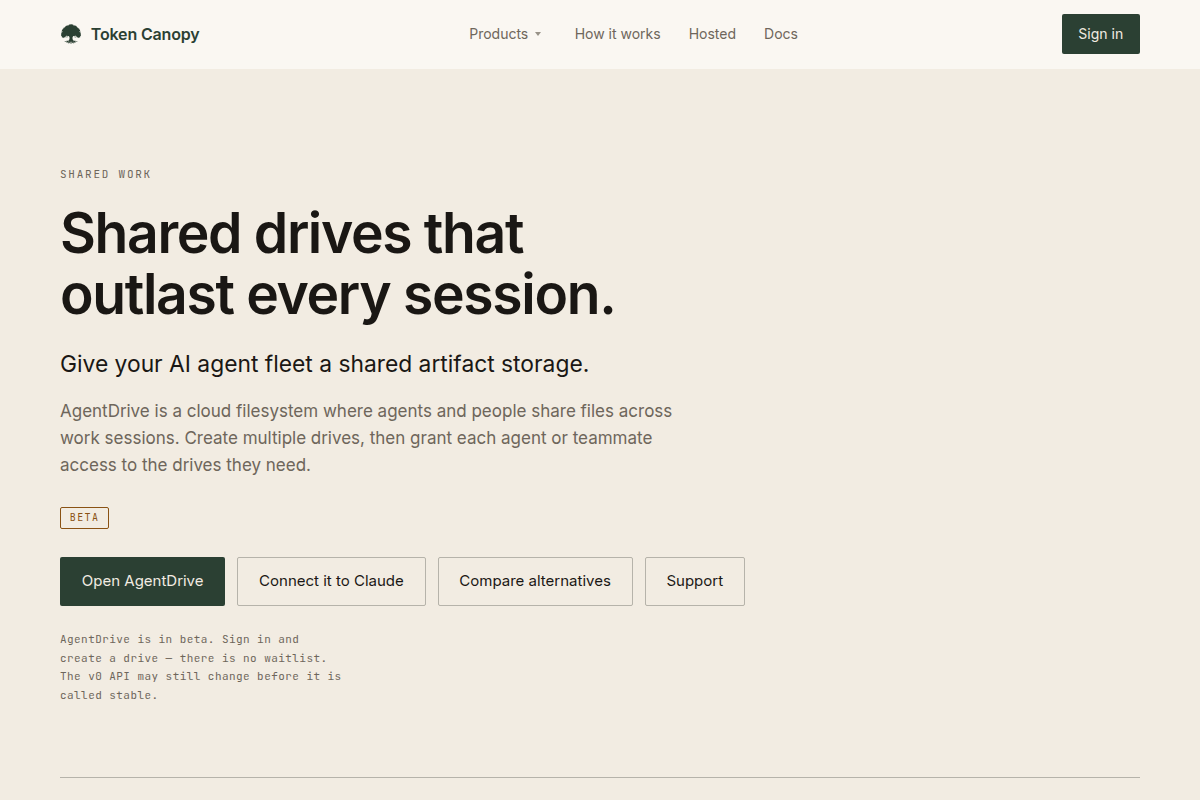Click the 'Give your AI agent fleet' subheading
1200x800 pixels.
pos(324,364)
